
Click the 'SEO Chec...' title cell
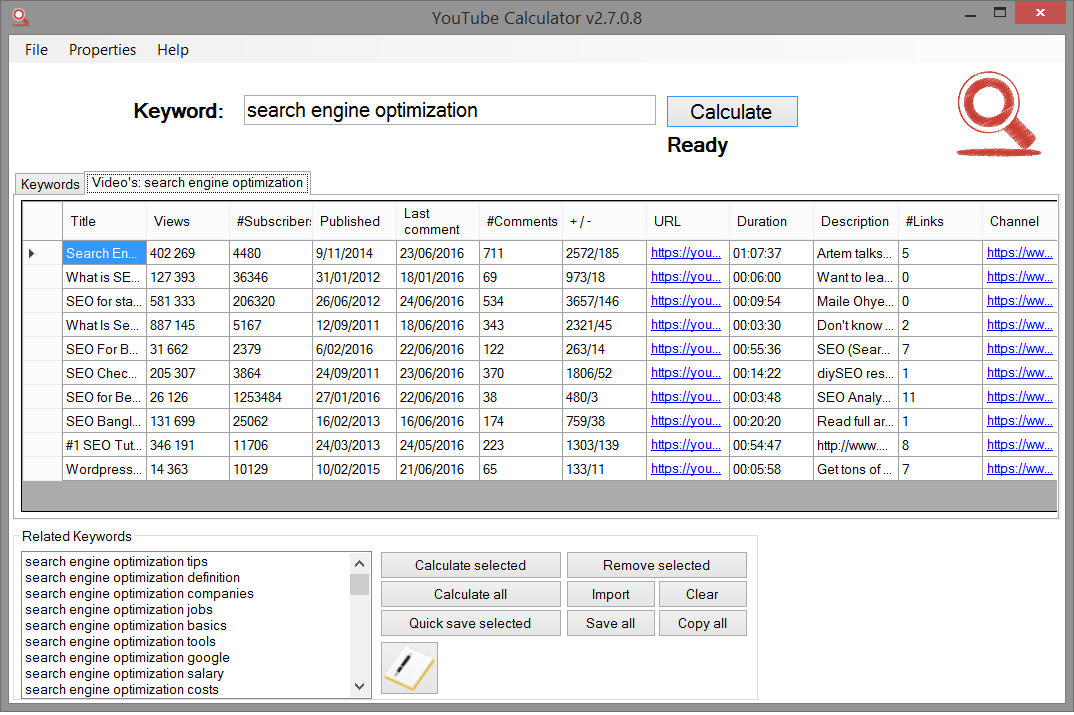pyautogui.click(x=104, y=373)
